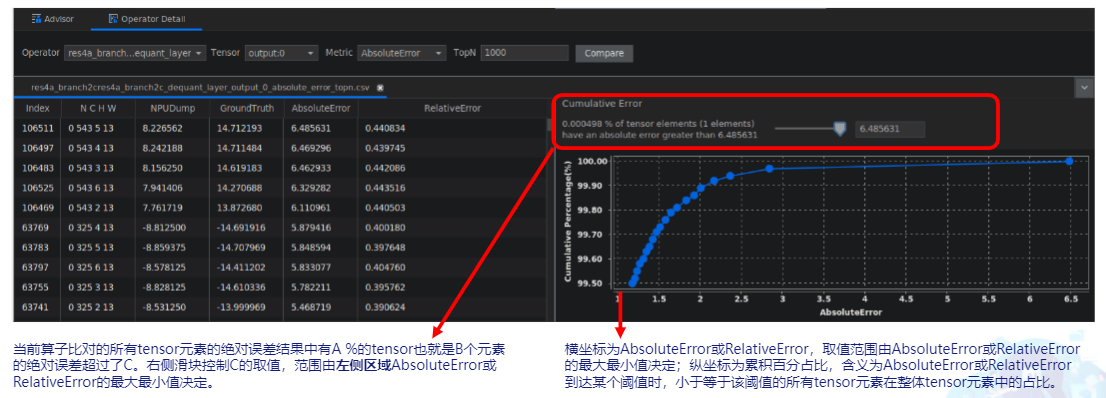The height and width of the screenshot is (398, 1106).
Task: Select row with index 106497
Action: tap(280, 148)
